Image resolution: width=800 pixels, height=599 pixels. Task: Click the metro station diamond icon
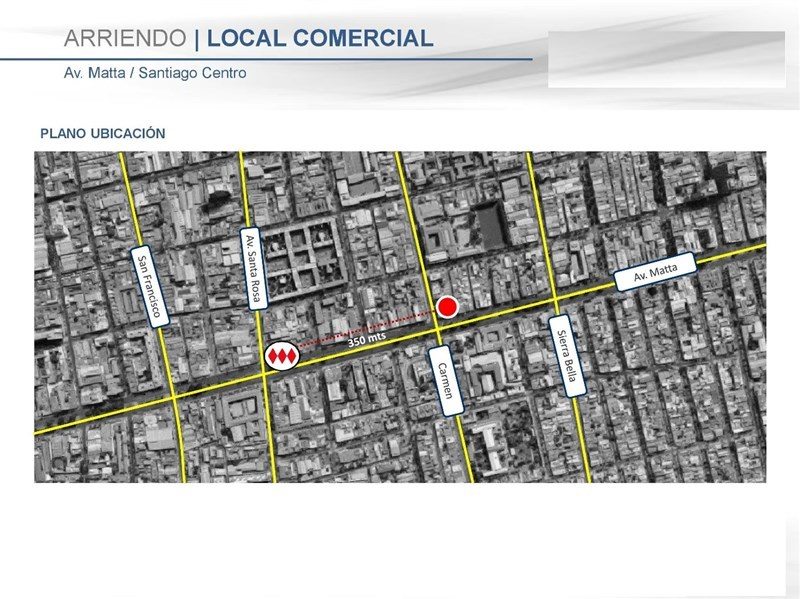coord(282,356)
